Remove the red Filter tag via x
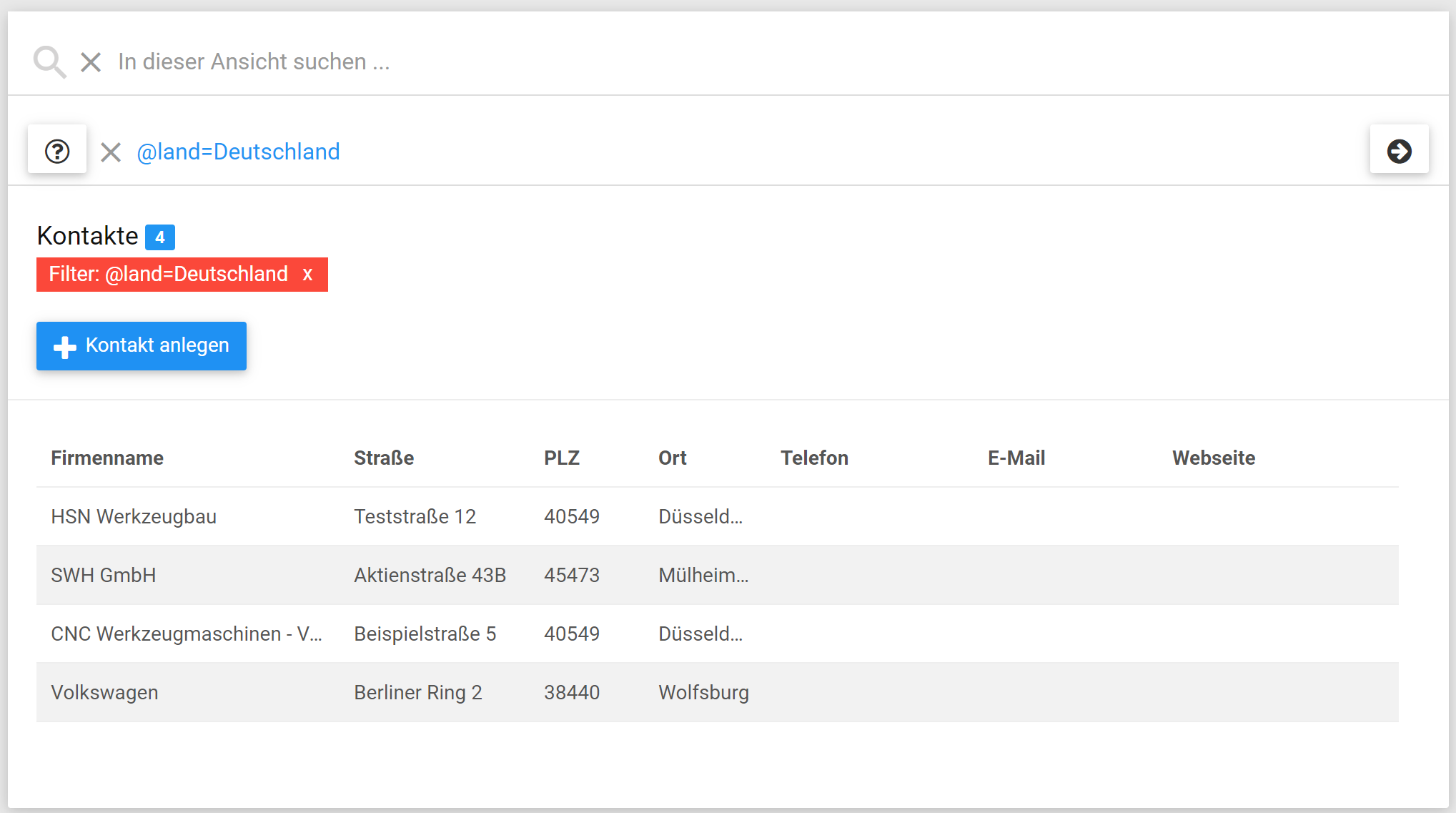 point(307,275)
